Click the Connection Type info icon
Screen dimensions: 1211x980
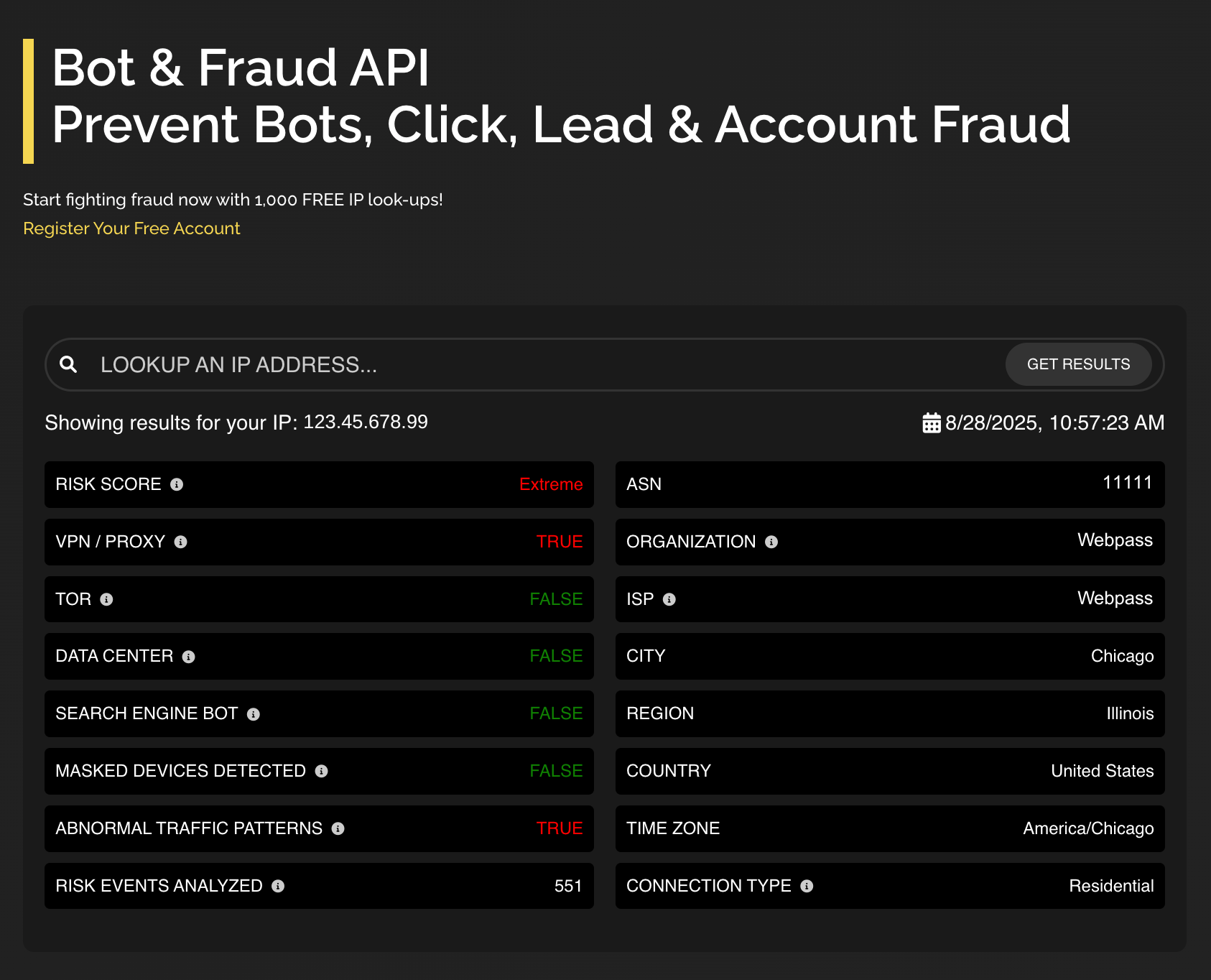[807, 886]
